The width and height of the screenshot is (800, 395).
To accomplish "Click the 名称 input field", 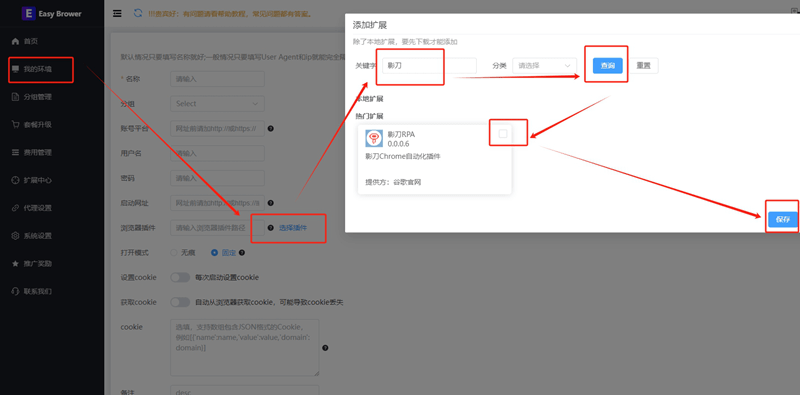I will click(217, 79).
